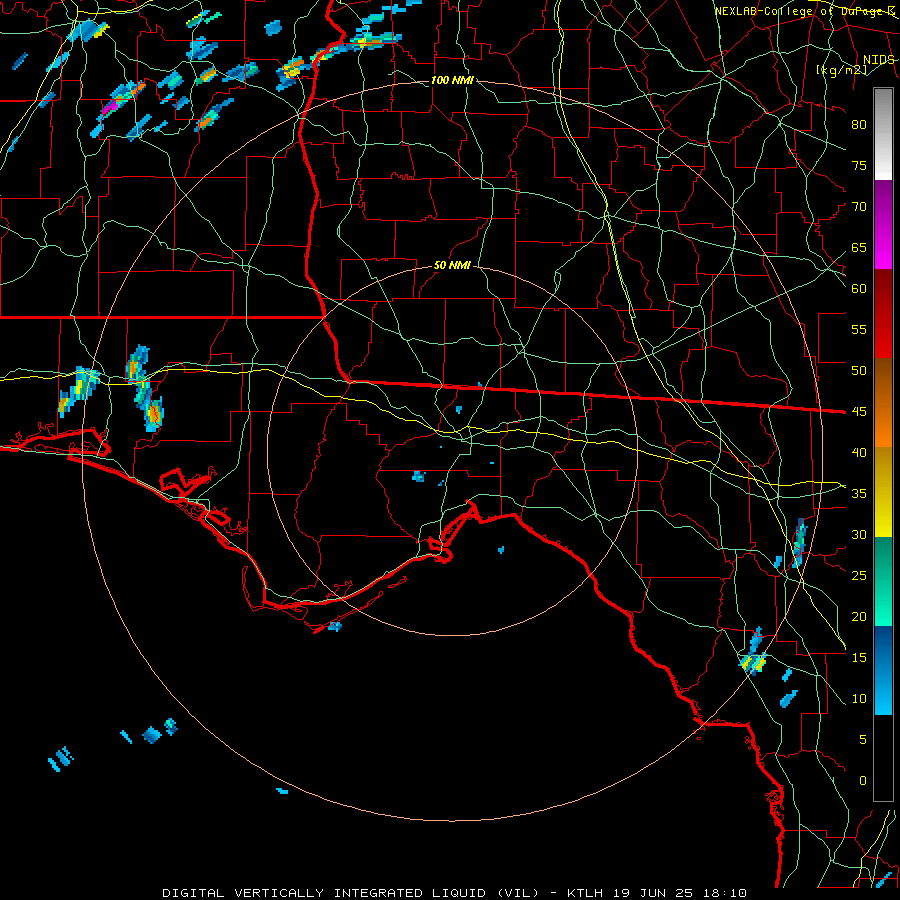Select the yellow segment of the color scale

coord(883,492)
